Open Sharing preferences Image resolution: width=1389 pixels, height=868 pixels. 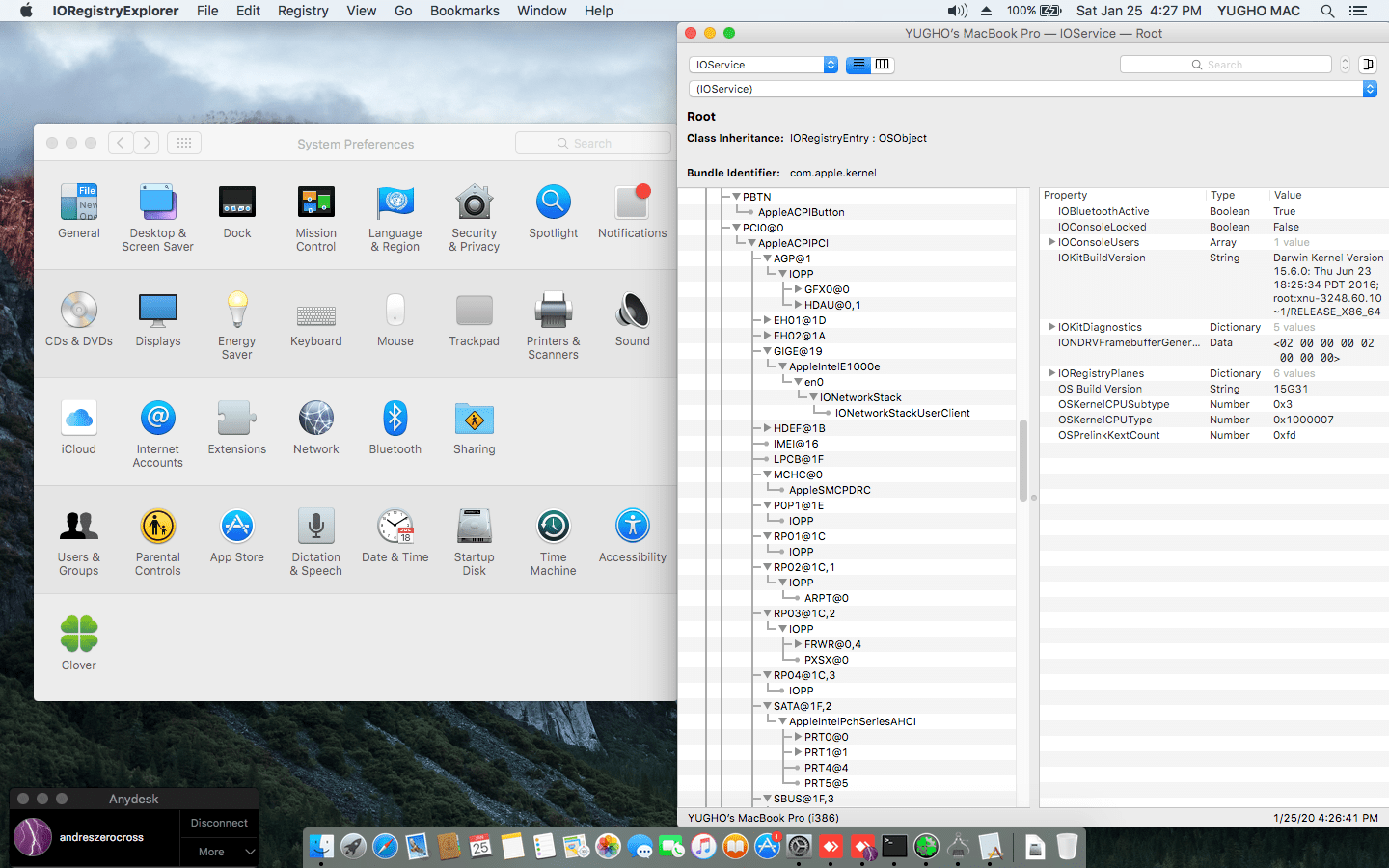475,427
